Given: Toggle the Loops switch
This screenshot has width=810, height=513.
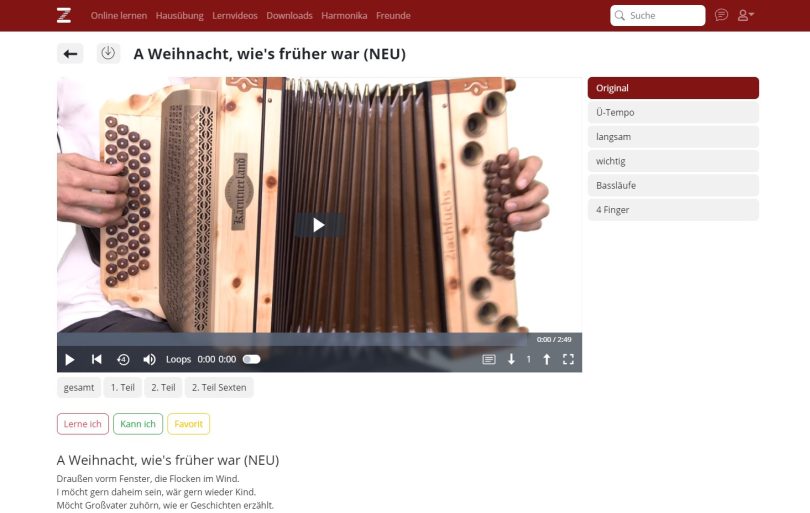Looking at the screenshot, I should [252, 360].
